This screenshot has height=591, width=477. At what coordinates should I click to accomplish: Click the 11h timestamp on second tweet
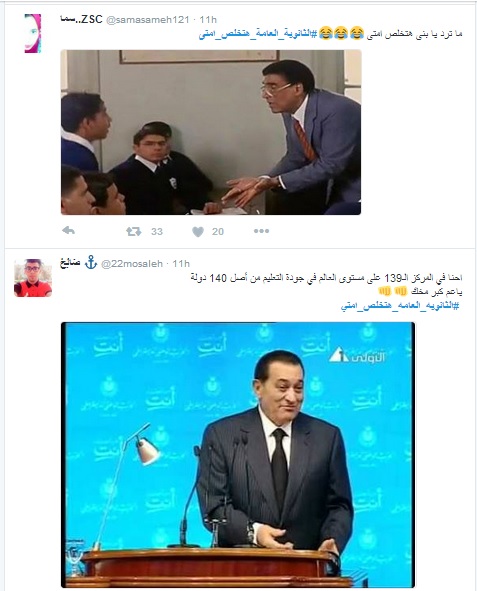(x=181, y=263)
